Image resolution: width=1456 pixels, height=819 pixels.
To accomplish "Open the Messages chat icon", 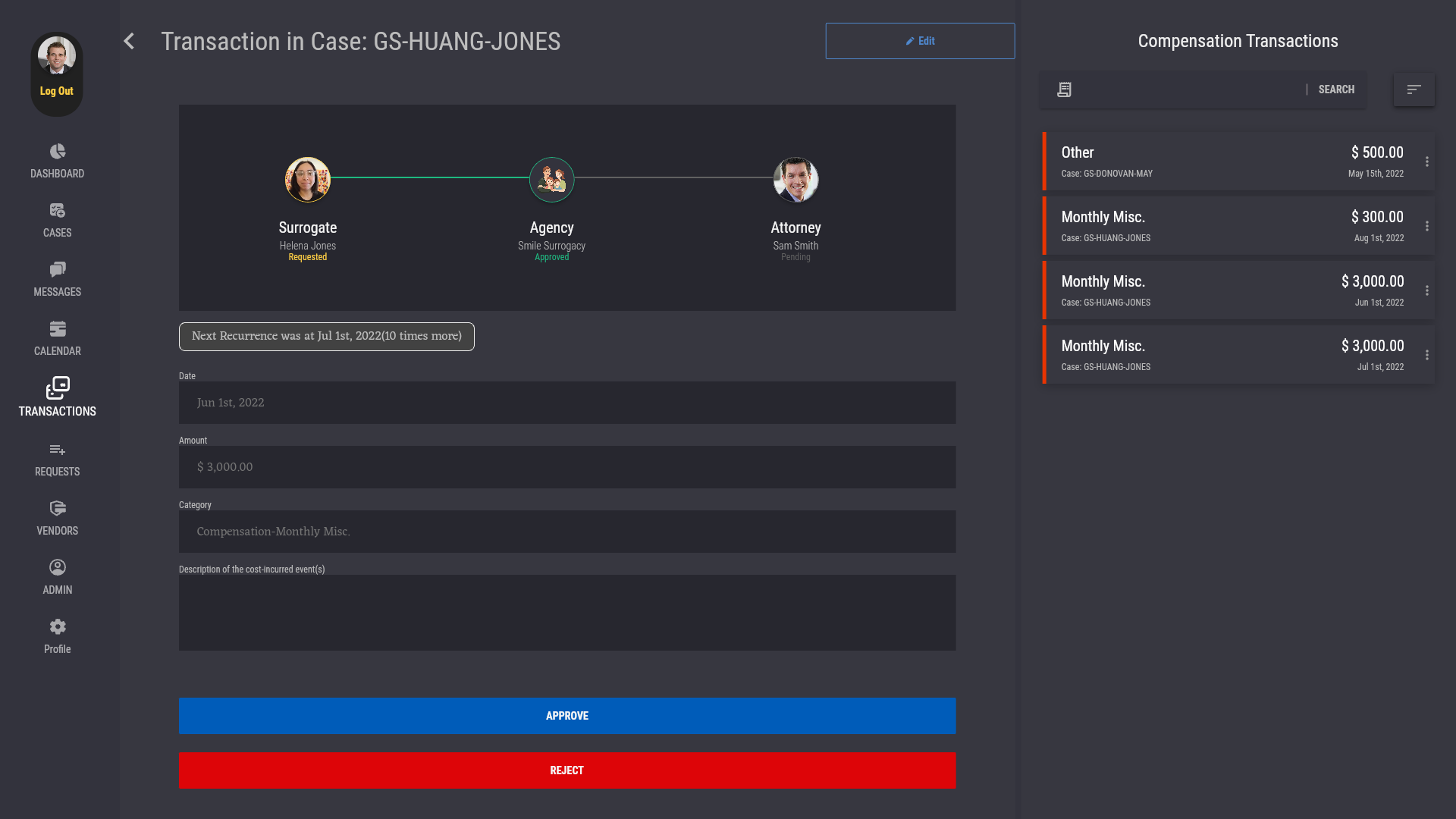I will pos(58,270).
